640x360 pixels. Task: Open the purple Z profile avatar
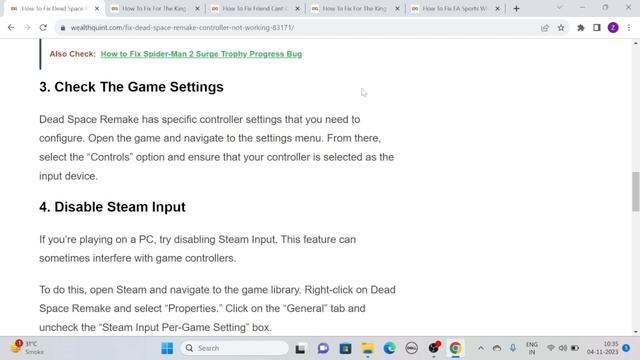(x=613, y=27)
